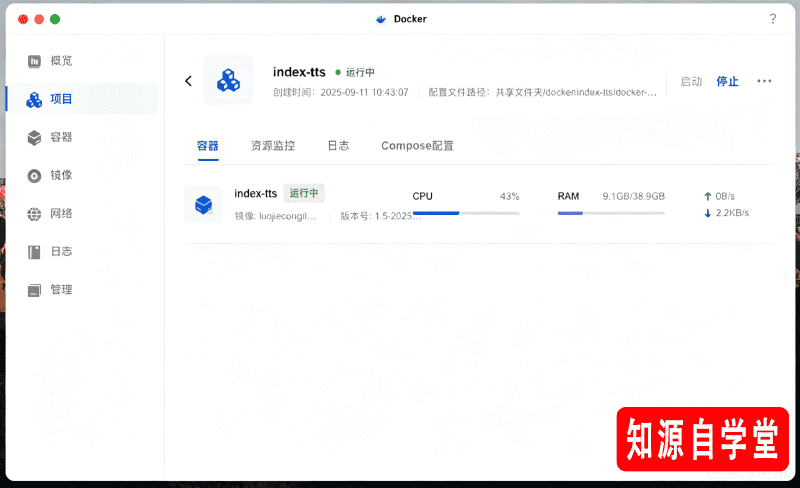800x488 pixels.
Task: Open the three-dots more options menu
Action: coord(764,81)
